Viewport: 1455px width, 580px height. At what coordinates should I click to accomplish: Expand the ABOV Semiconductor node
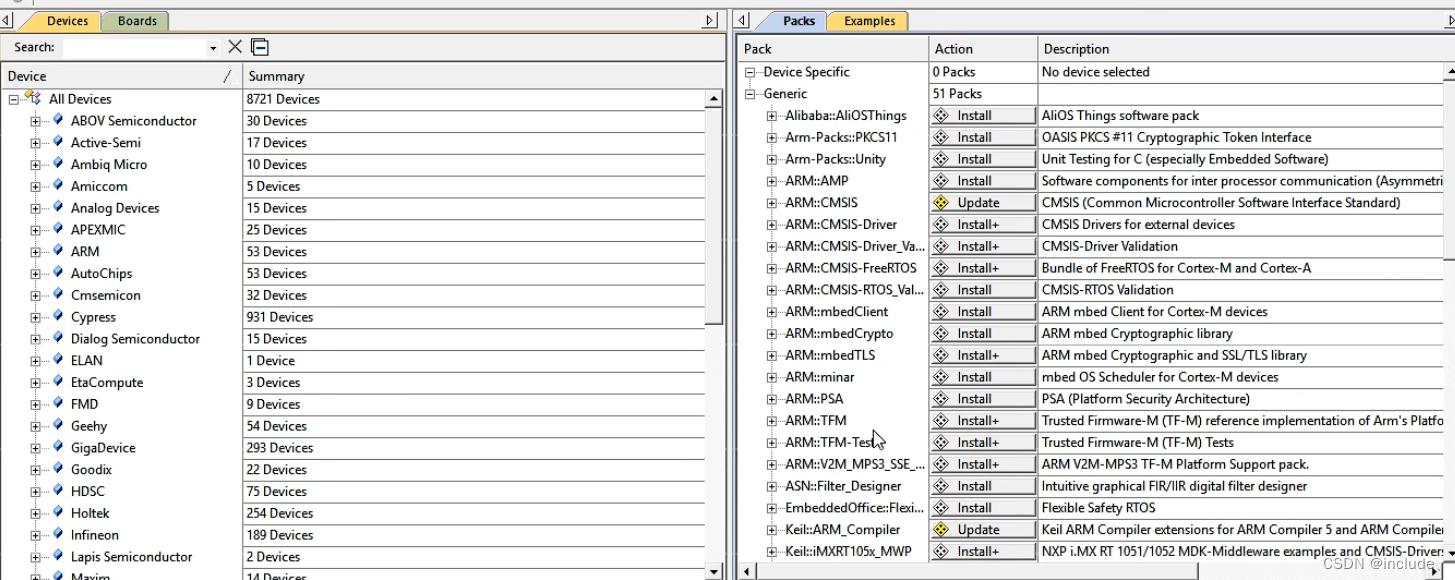pos(36,121)
